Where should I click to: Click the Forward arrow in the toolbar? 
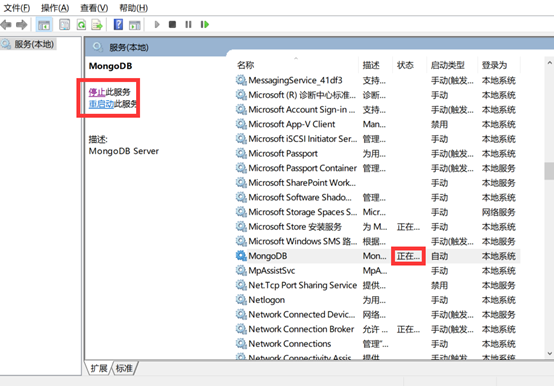22,25
